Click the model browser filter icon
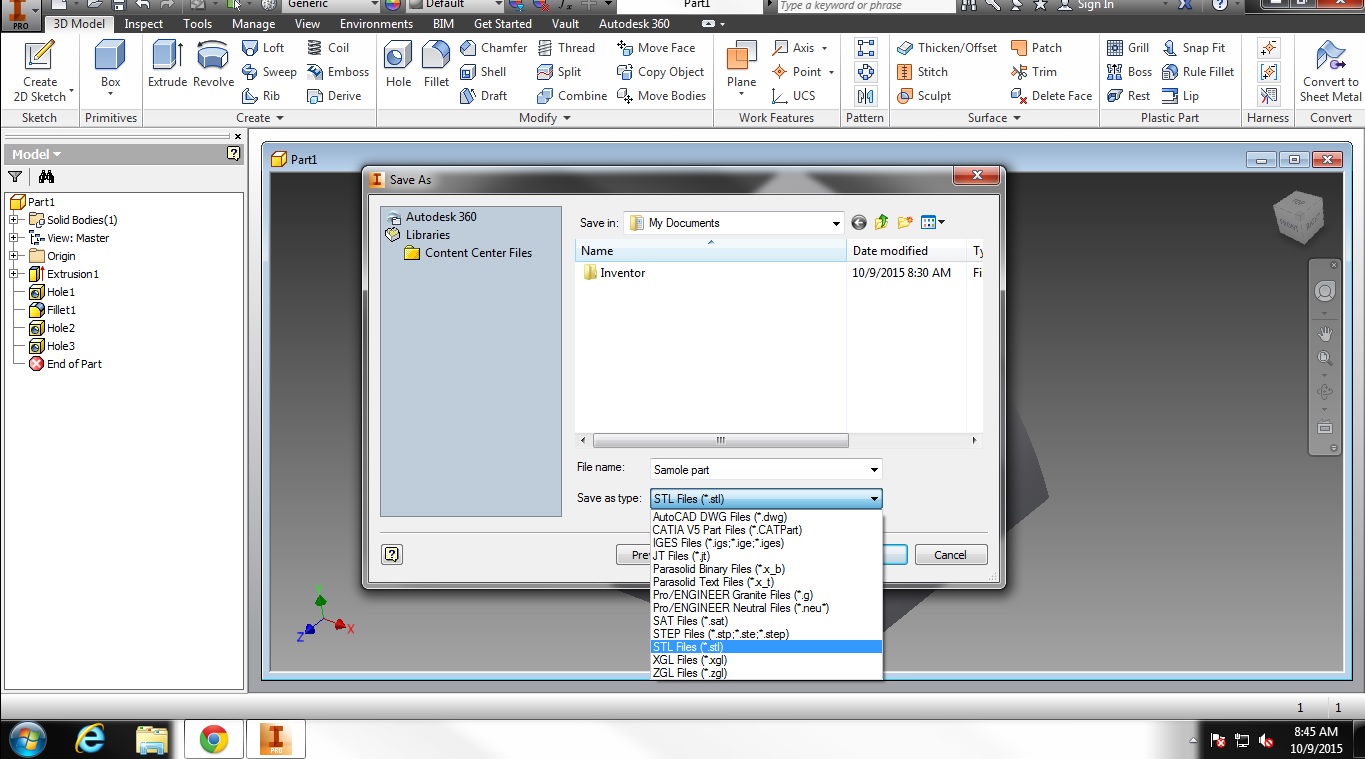1365x759 pixels. [x=15, y=177]
